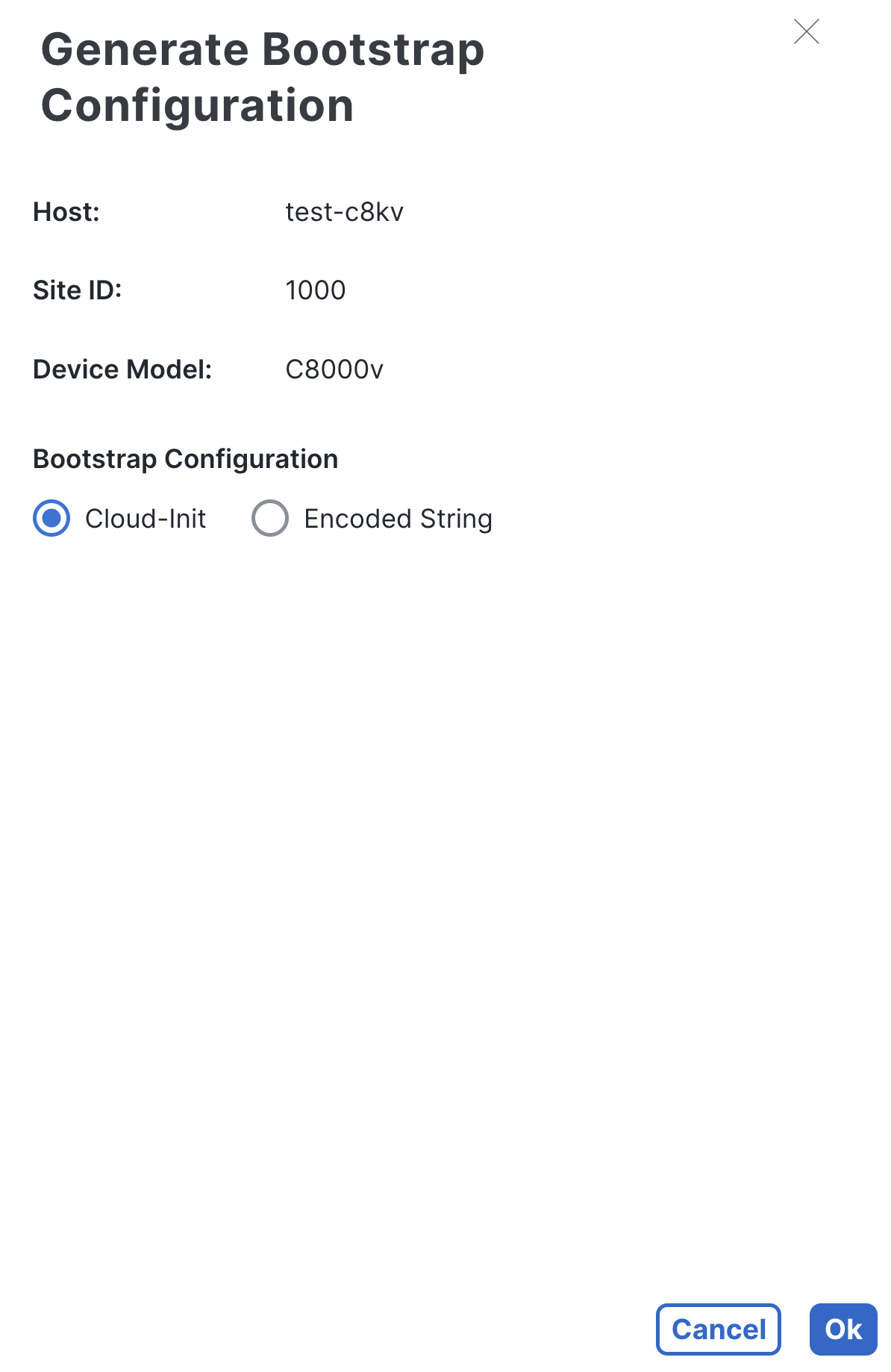Click the Host label
Viewport: 891px width, 1372px height.
(x=67, y=212)
